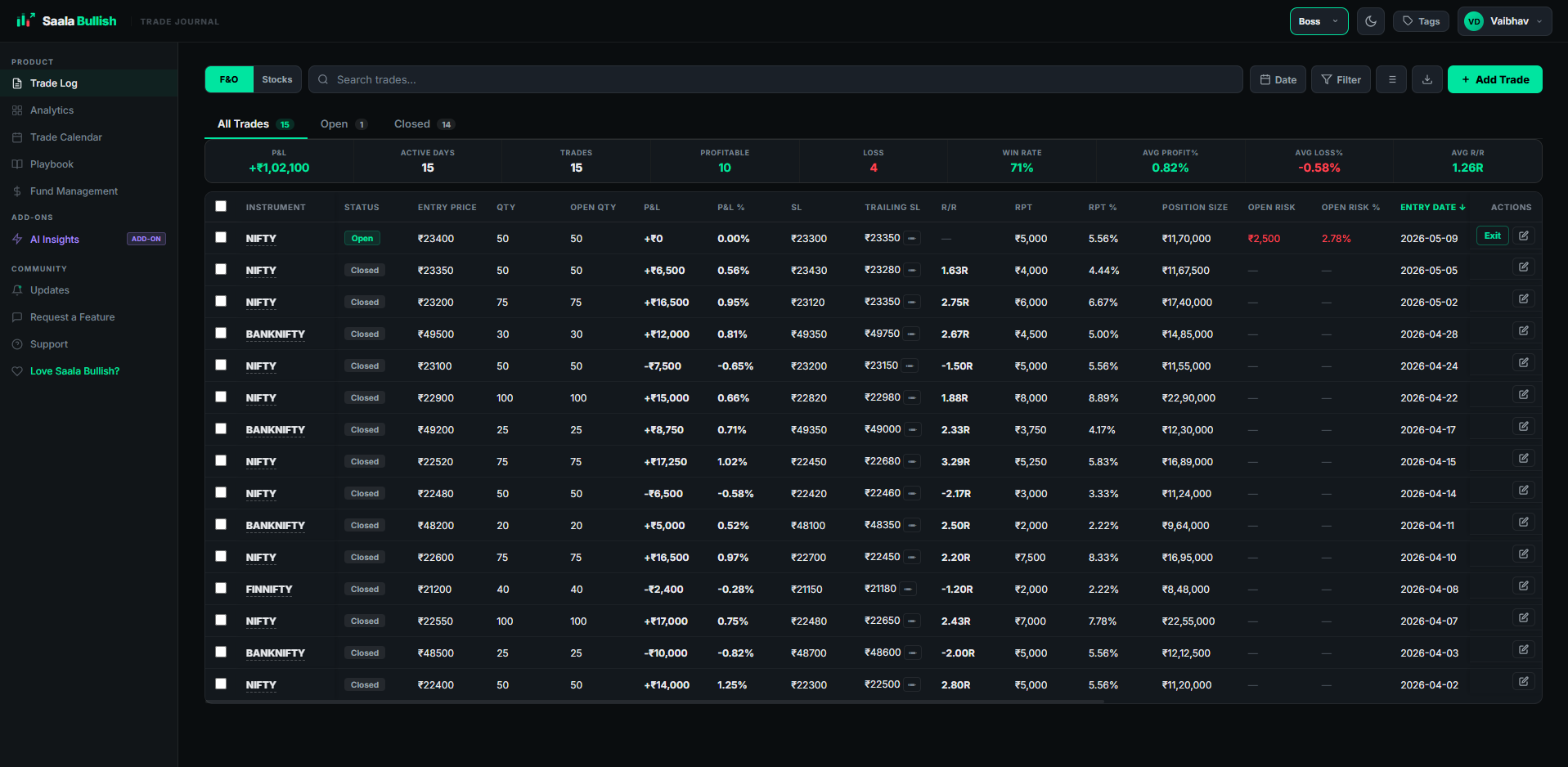Open Playbook in the sidebar

88,164
